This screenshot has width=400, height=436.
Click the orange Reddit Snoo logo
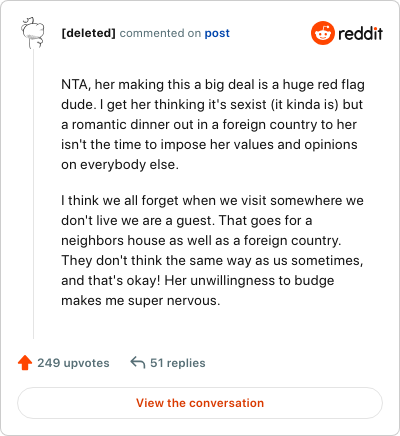[322, 33]
